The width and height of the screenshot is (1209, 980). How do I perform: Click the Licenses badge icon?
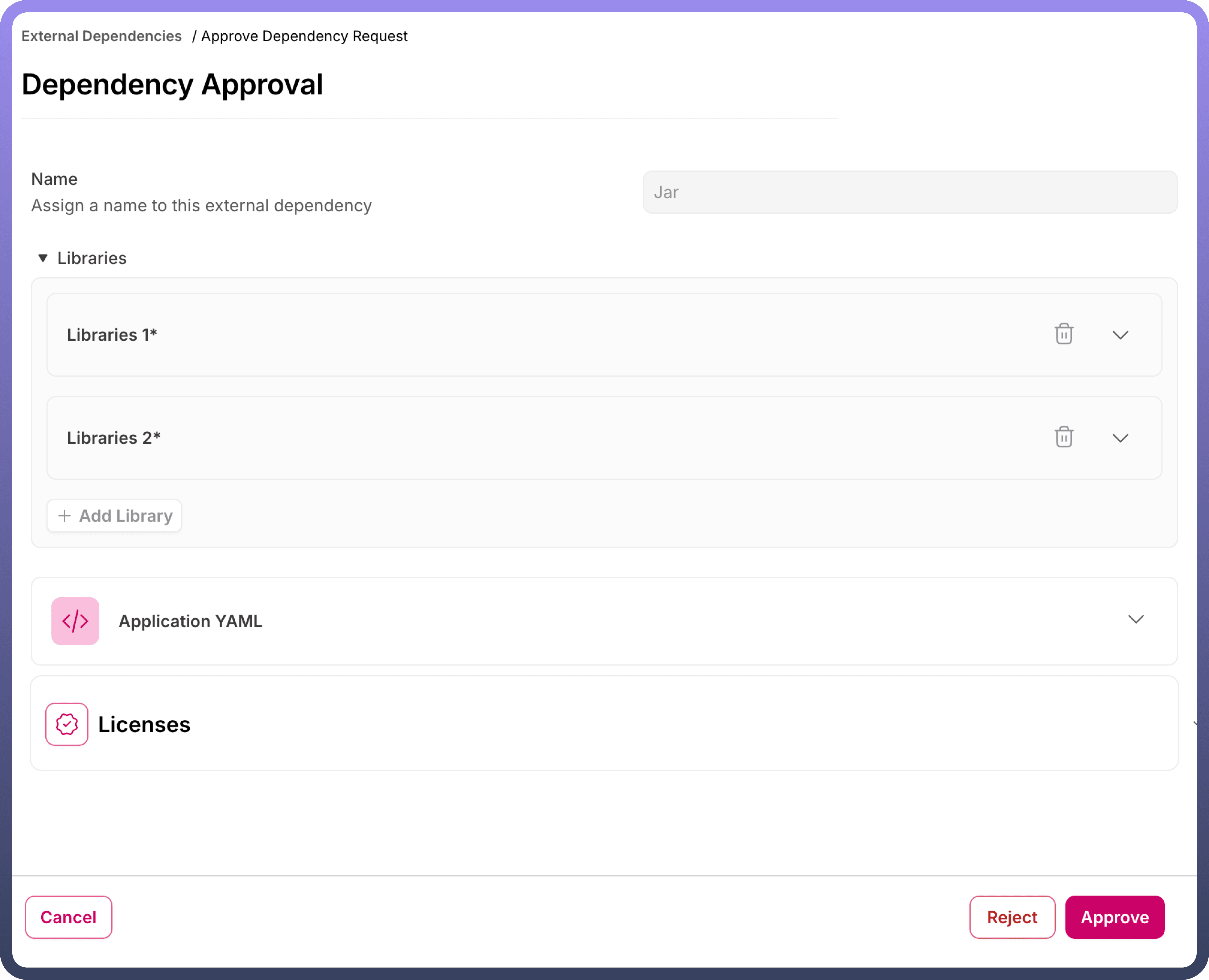[x=67, y=724]
